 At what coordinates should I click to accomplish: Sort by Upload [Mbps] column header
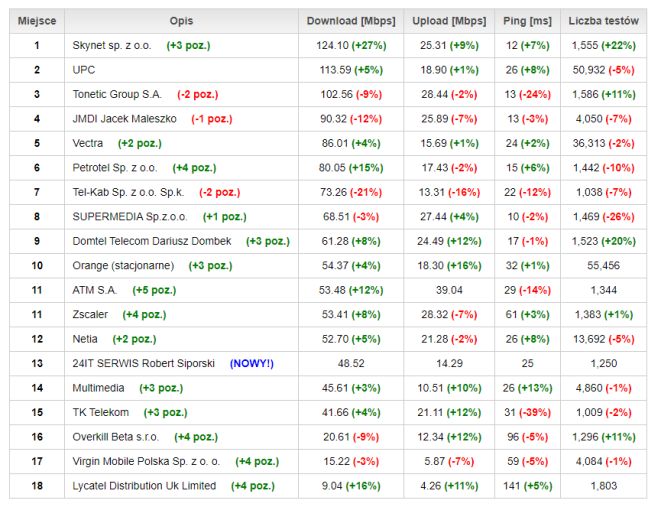point(448,20)
